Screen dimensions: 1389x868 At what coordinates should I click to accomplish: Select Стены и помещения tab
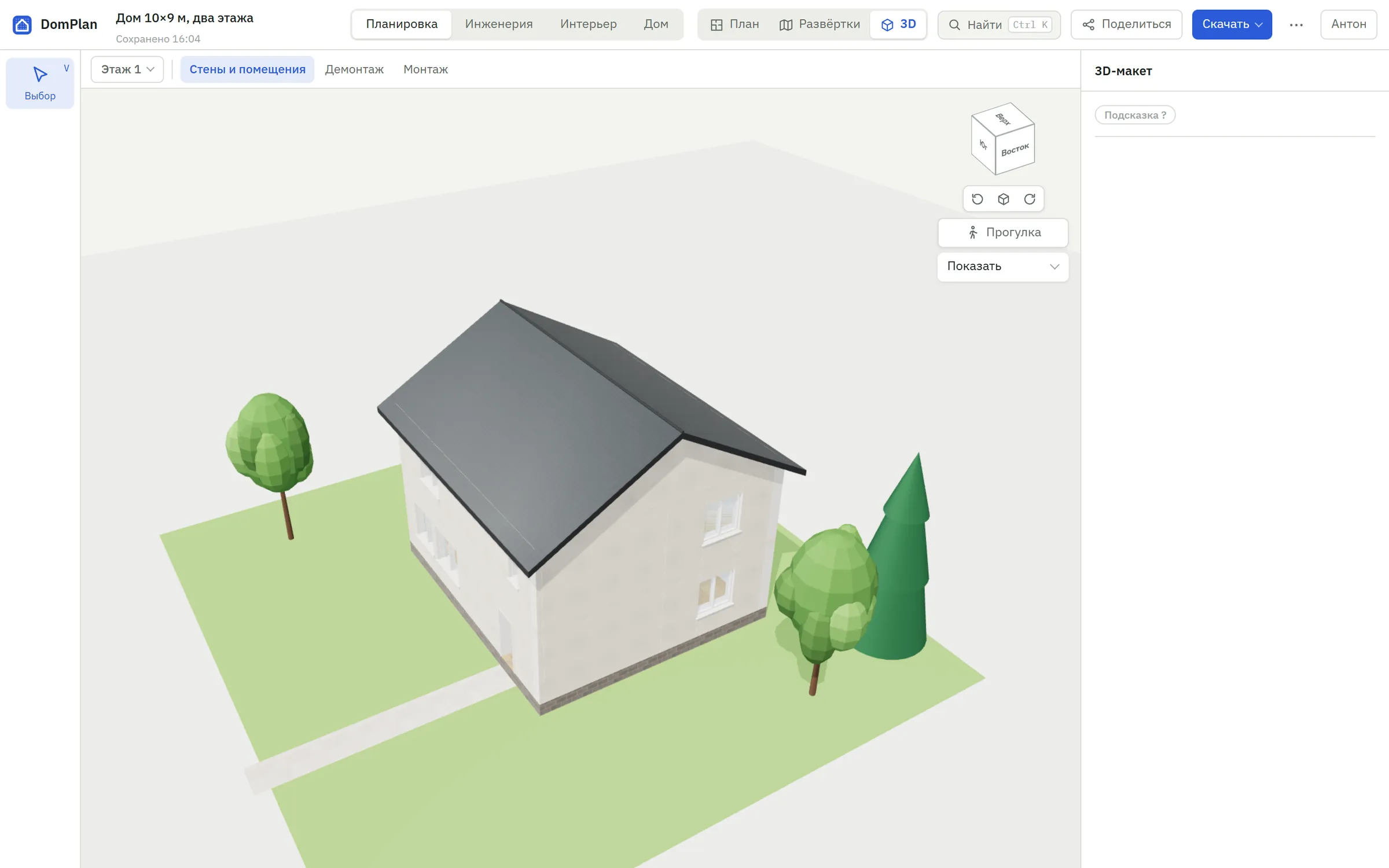(x=247, y=69)
